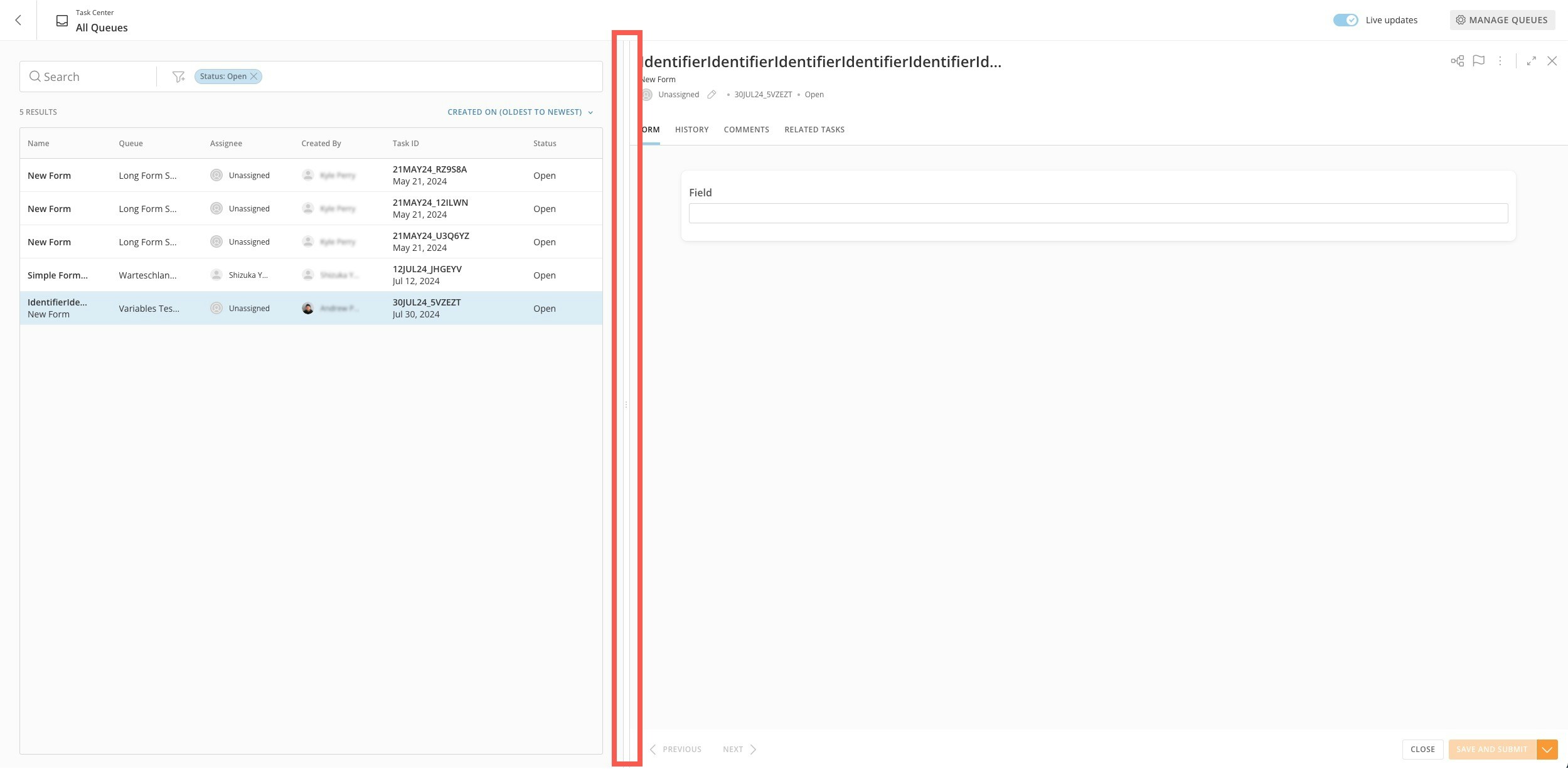1568x769 pixels.
Task: Toggle the Live updates switch
Action: [1345, 20]
